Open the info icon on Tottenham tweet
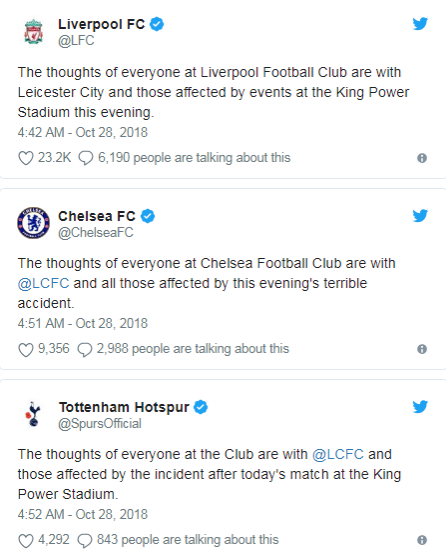Image resolution: width=446 pixels, height=556 pixels. tap(422, 540)
